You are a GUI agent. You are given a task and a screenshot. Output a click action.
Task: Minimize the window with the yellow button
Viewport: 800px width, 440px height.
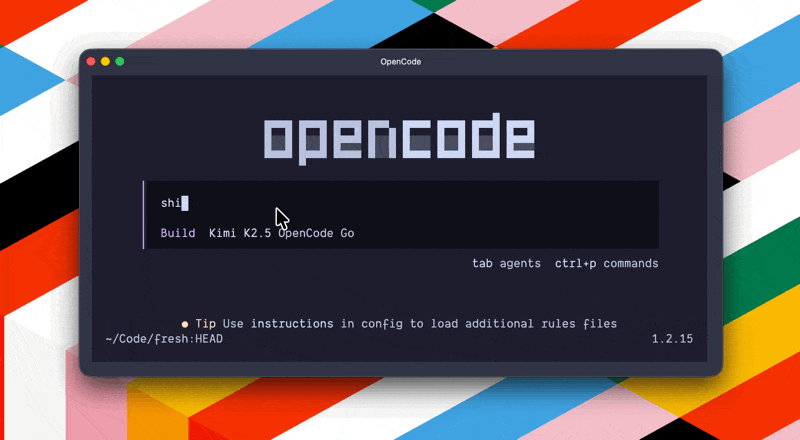(105, 62)
